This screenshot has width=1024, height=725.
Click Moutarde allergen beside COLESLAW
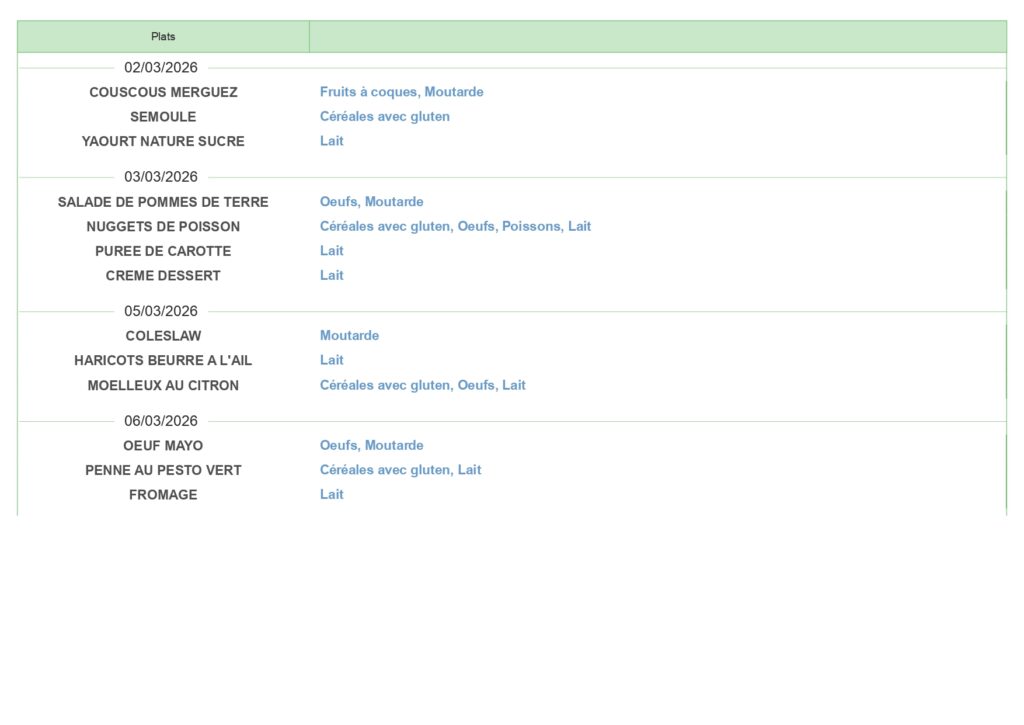pyautogui.click(x=349, y=336)
